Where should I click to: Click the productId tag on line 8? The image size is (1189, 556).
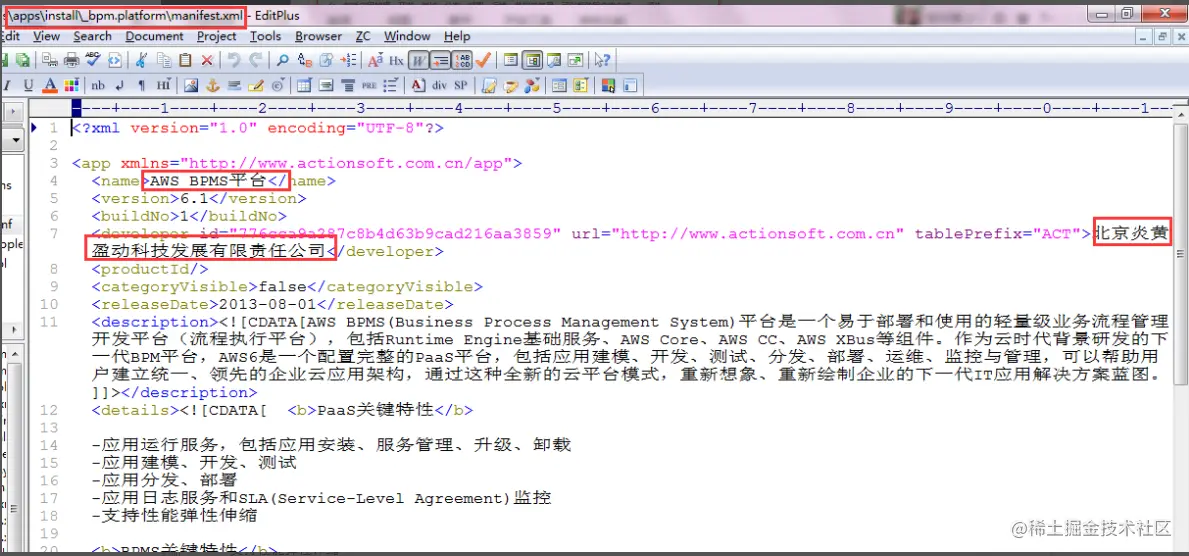(149, 269)
